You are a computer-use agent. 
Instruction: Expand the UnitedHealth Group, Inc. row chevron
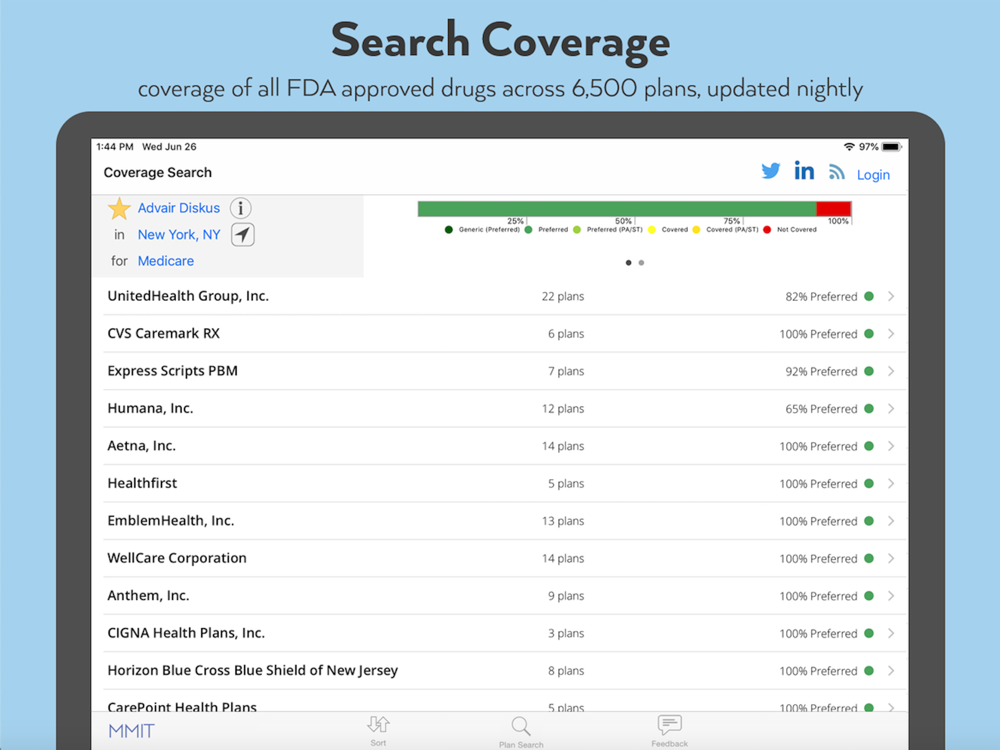(x=891, y=297)
